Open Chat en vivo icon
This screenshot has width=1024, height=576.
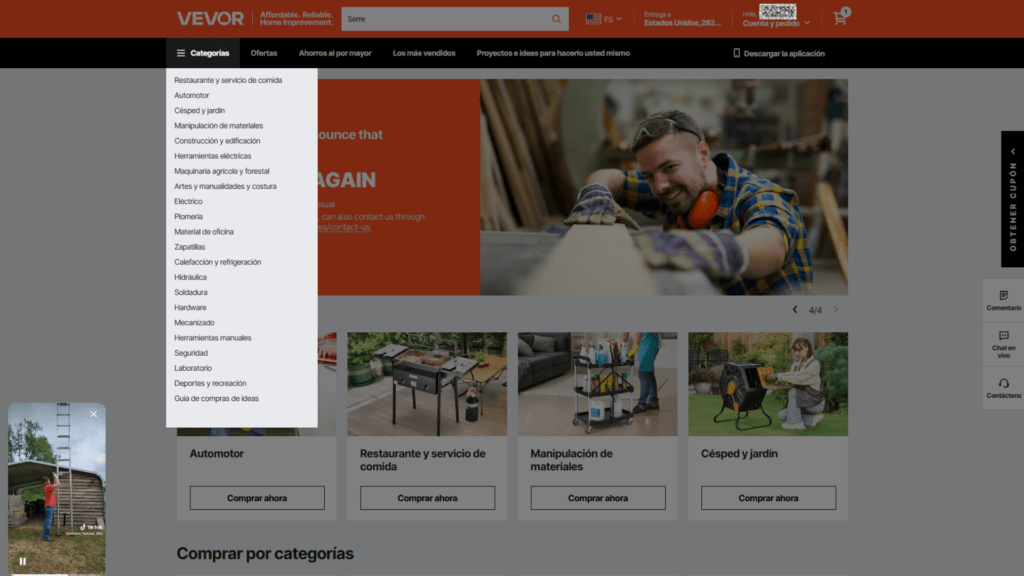point(1003,336)
